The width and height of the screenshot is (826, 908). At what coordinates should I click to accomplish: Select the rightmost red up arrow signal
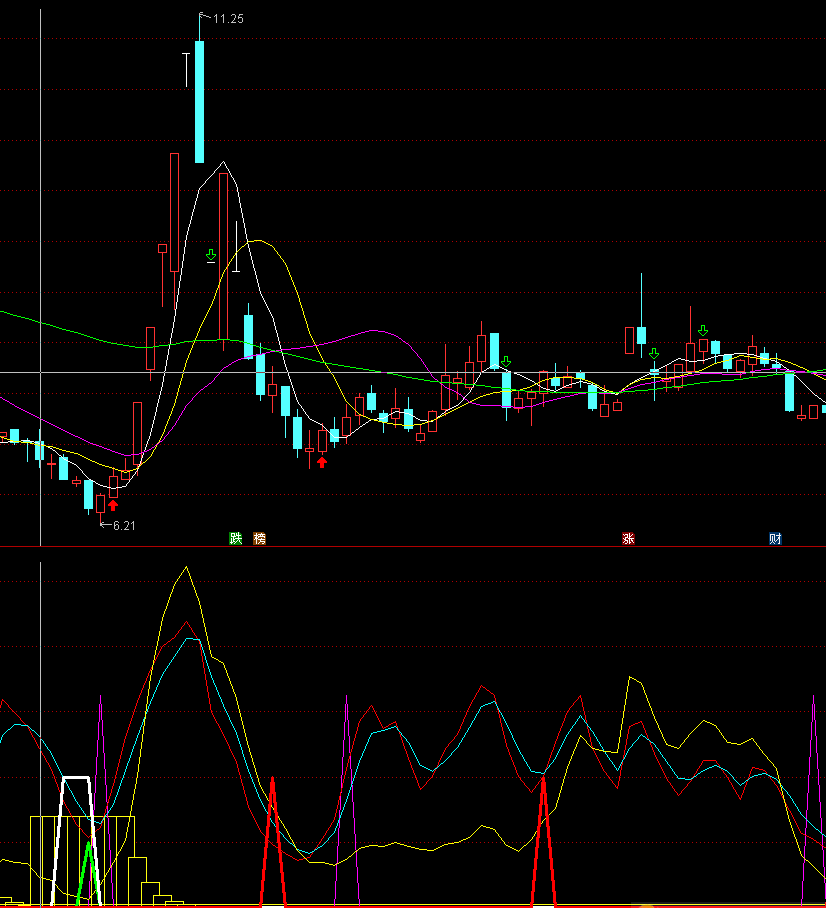point(322,462)
